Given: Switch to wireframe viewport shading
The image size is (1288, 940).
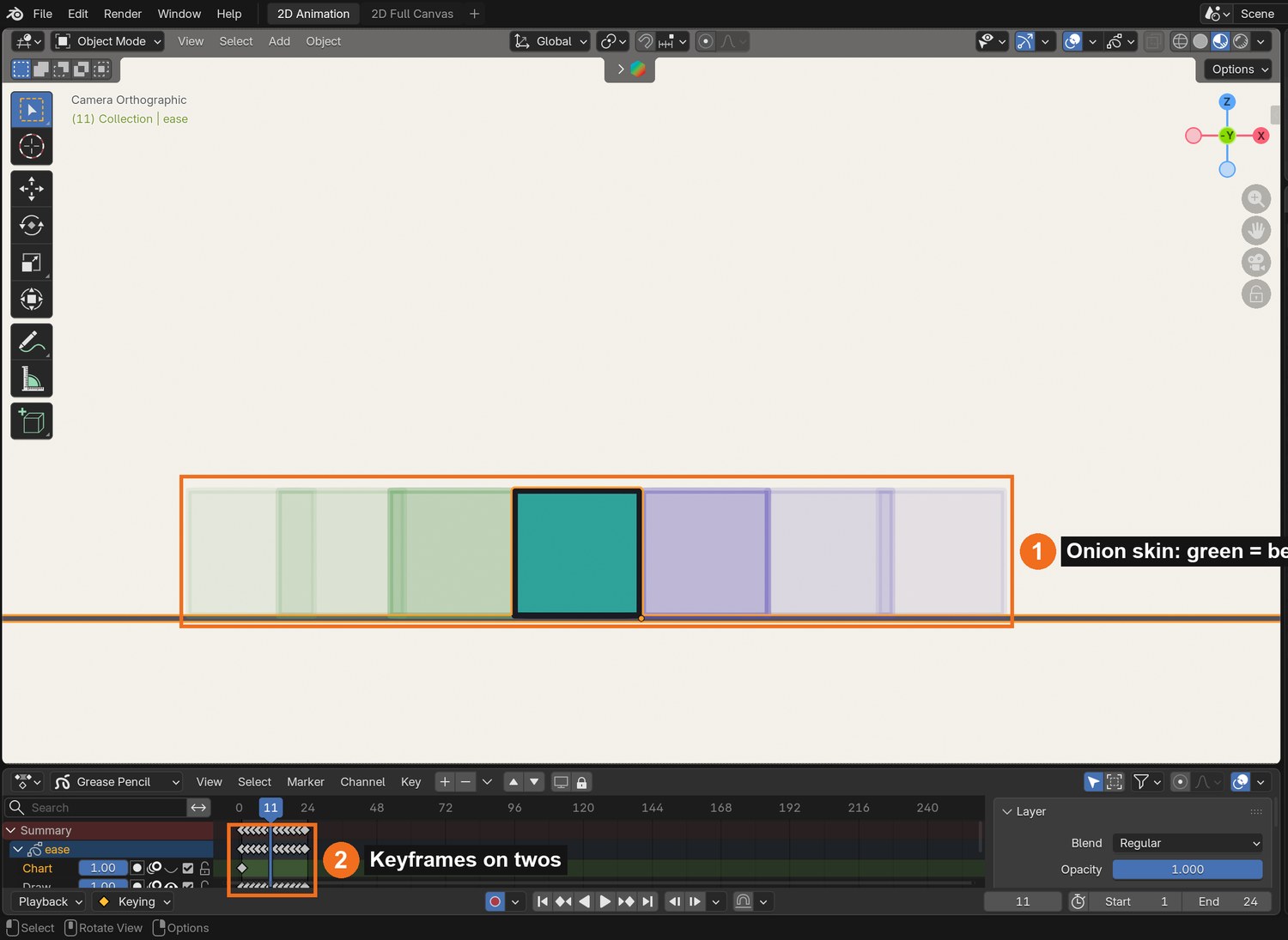Looking at the screenshot, I should click(x=1181, y=41).
